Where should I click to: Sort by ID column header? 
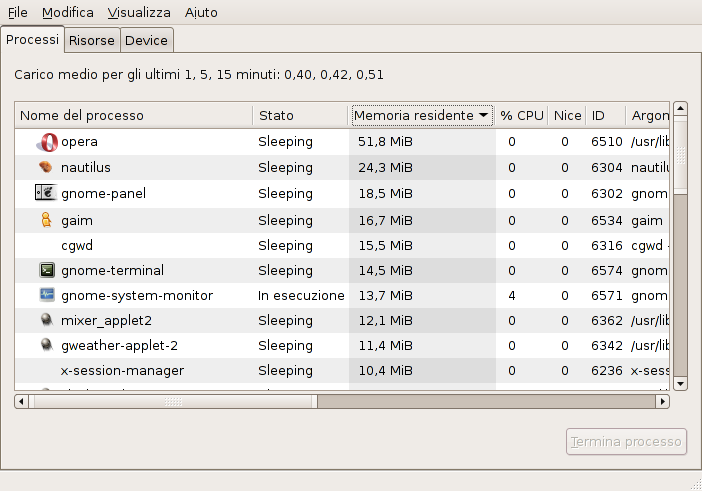[x=606, y=115]
